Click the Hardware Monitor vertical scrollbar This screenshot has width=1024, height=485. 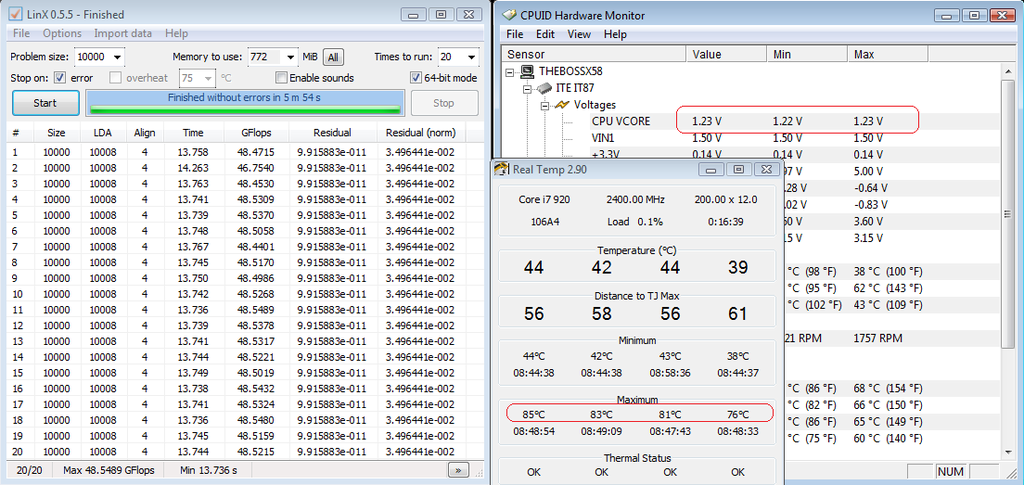point(1008,261)
